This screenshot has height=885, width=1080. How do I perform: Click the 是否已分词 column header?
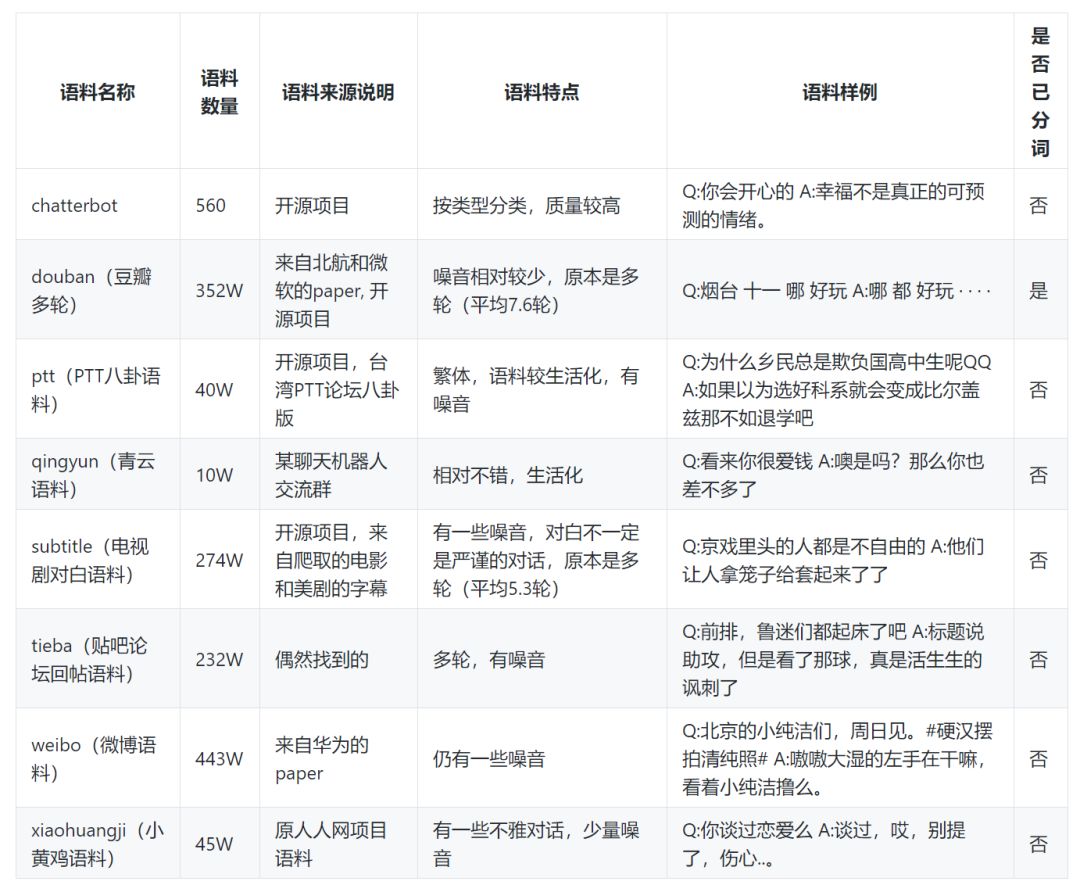(x=1040, y=92)
